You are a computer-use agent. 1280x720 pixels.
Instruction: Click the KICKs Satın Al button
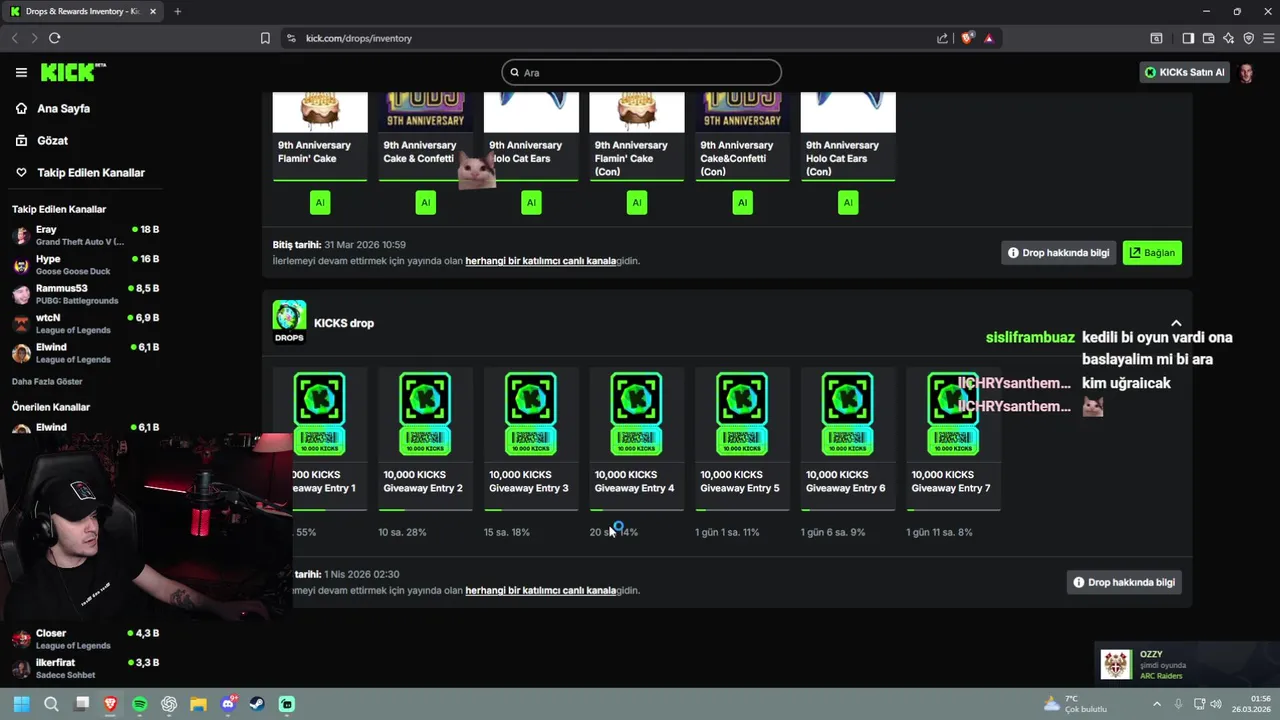[1184, 72]
